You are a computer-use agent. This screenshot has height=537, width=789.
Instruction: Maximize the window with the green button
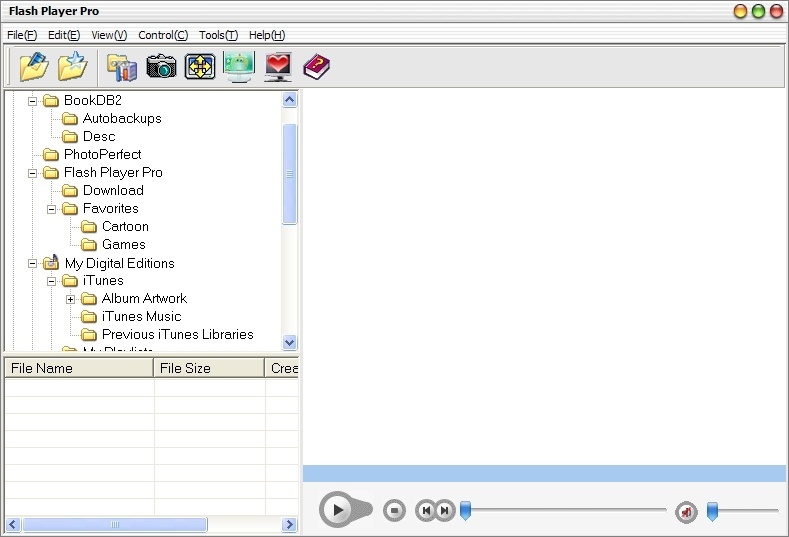click(758, 11)
